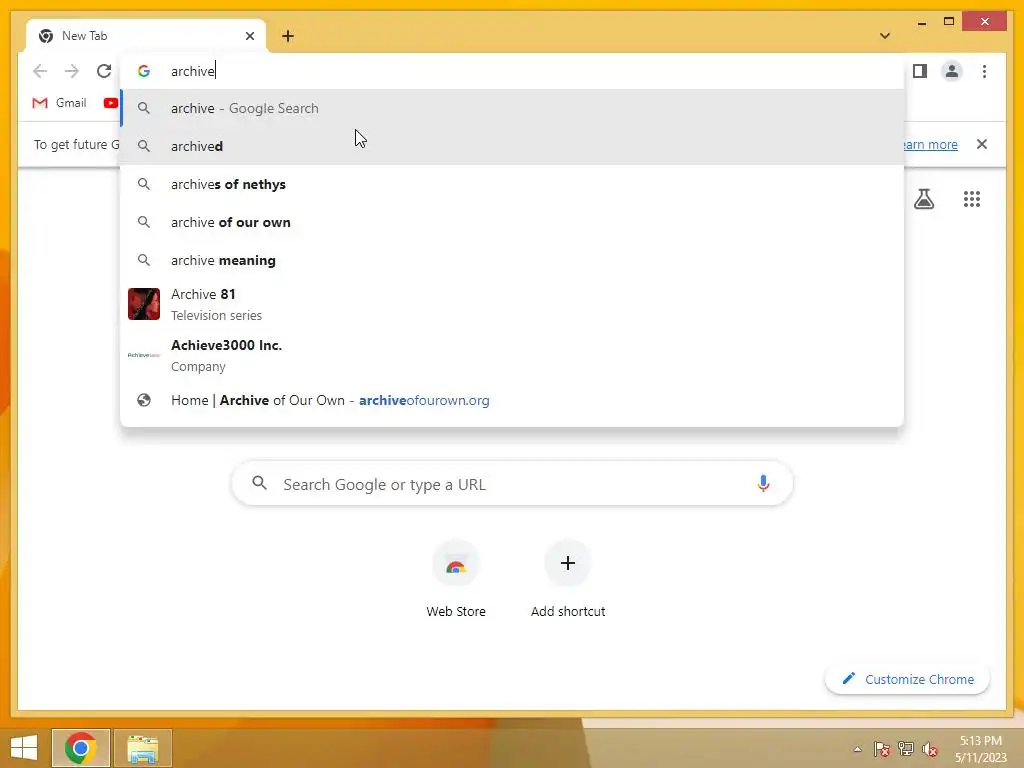The height and width of the screenshot is (768, 1024).
Task: Open the Web Store shortcut
Action: [456, 580]
